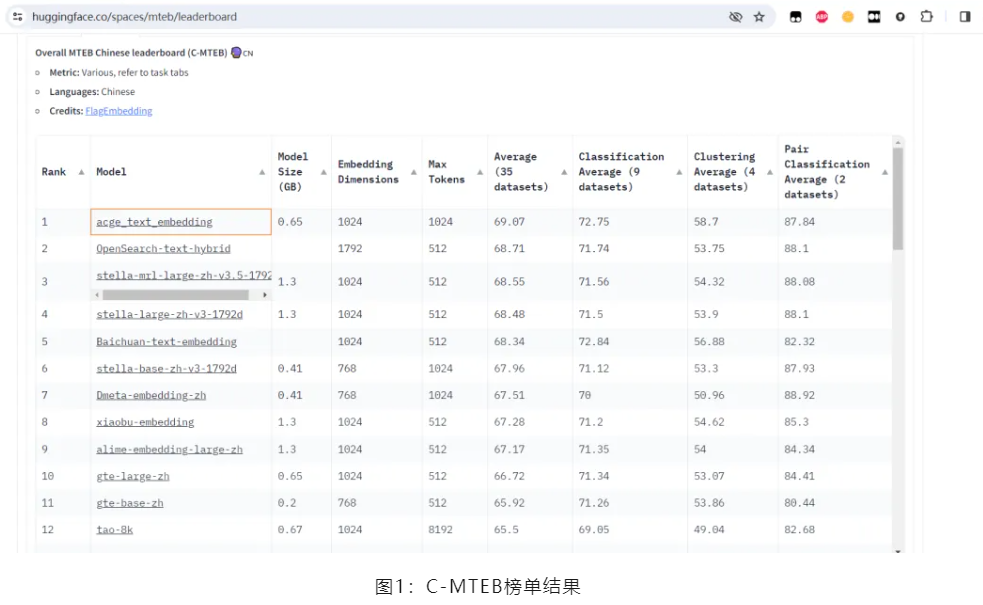Click the crossed-out eye icon in address bar

[735, 17]
